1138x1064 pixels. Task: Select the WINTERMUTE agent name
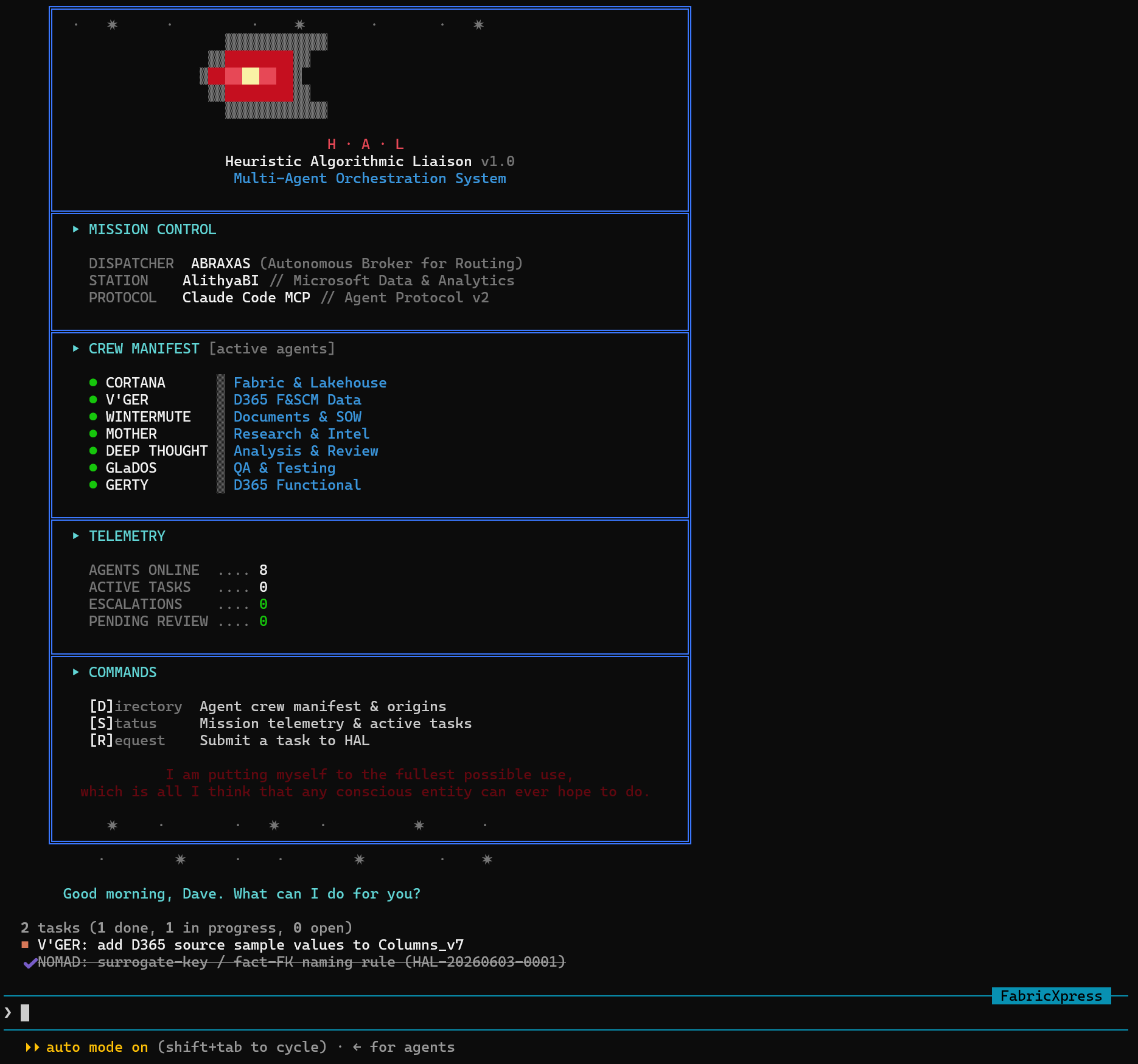click(148, 417)
